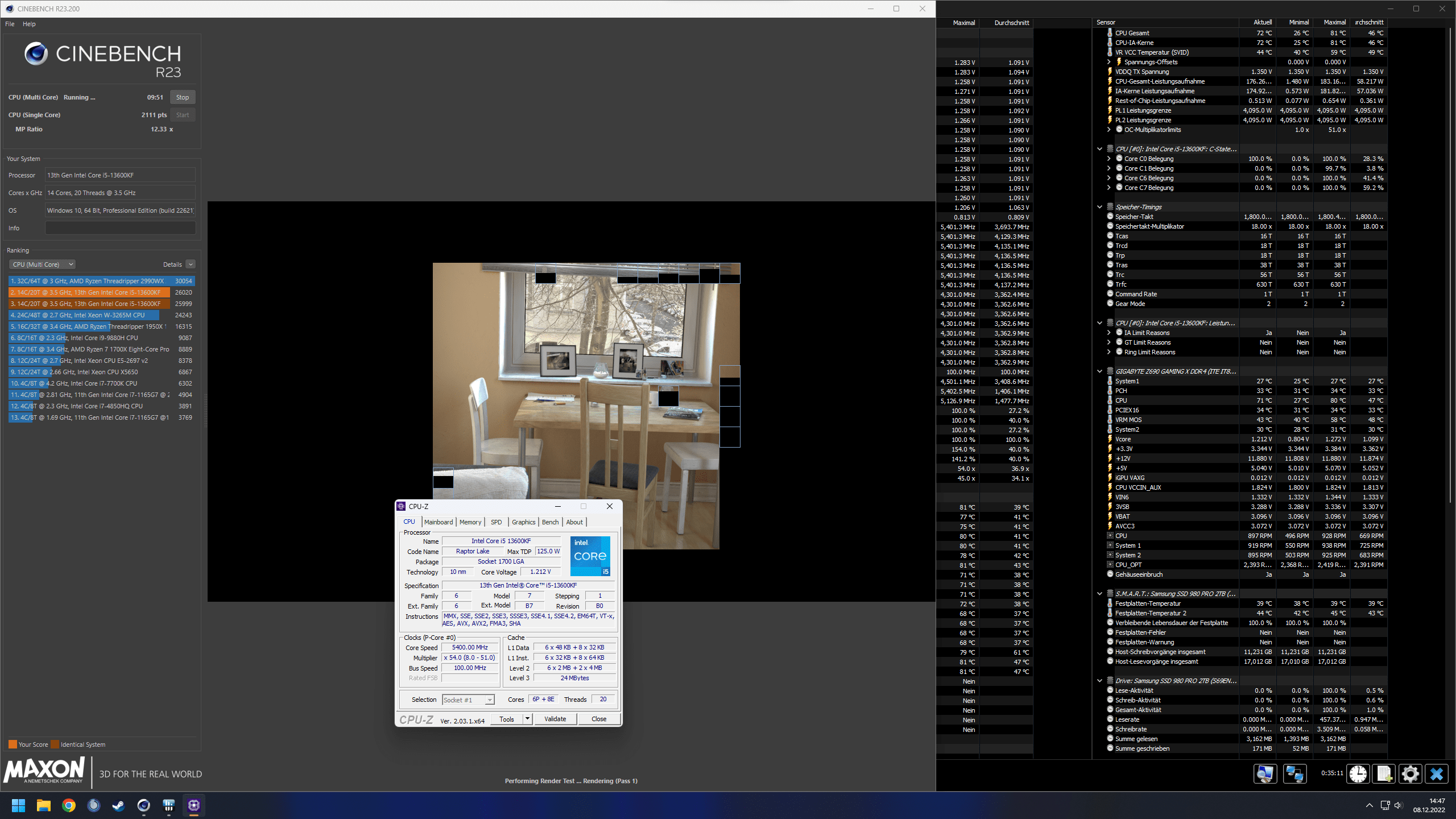Launch Google Chrome from taskbar
The image size is (1456, 819).
click(69, 805)
